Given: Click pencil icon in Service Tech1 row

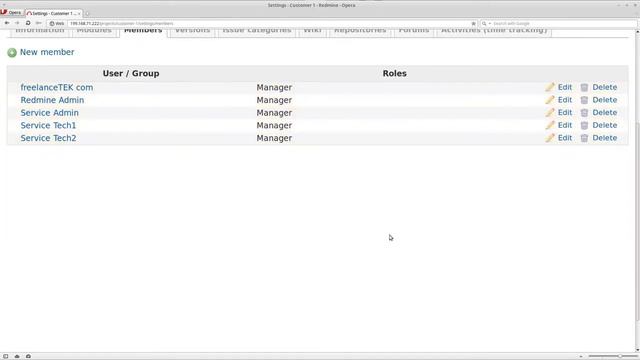Looking at the screenshot, I should click(550, 125).
